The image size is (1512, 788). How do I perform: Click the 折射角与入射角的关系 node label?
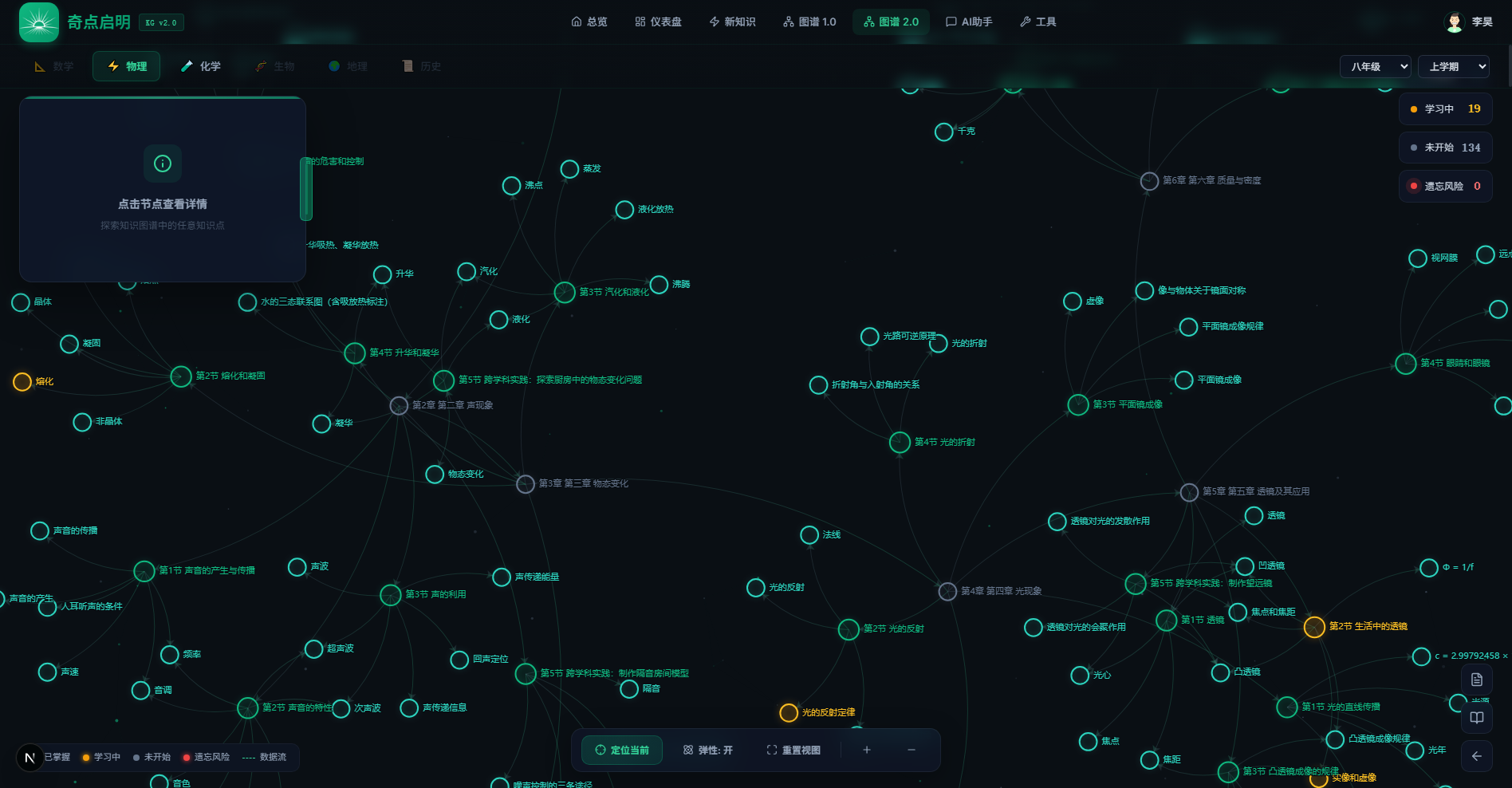point(876,385)
